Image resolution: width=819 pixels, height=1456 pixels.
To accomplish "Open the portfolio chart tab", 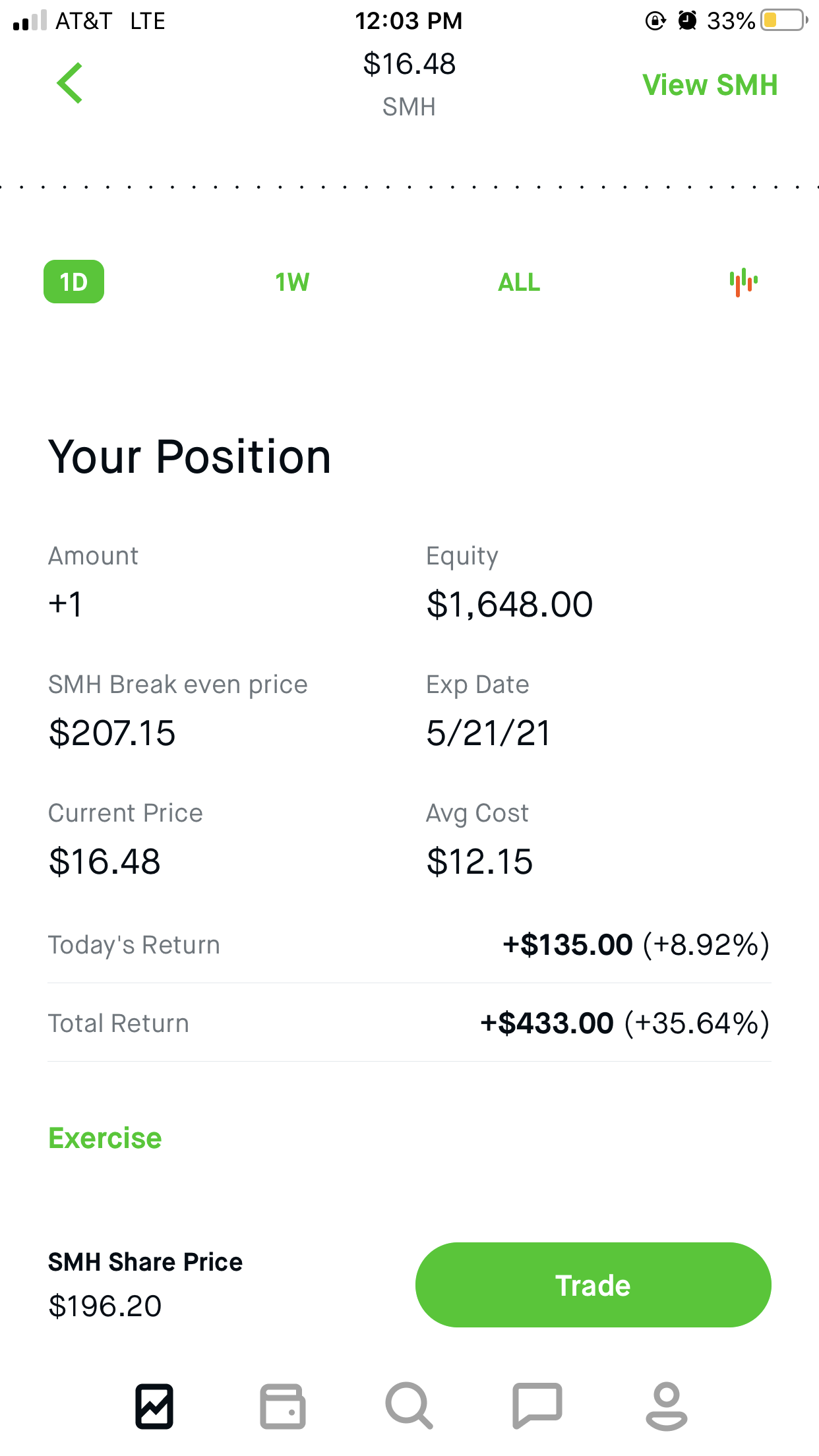I will point(154,1406).
